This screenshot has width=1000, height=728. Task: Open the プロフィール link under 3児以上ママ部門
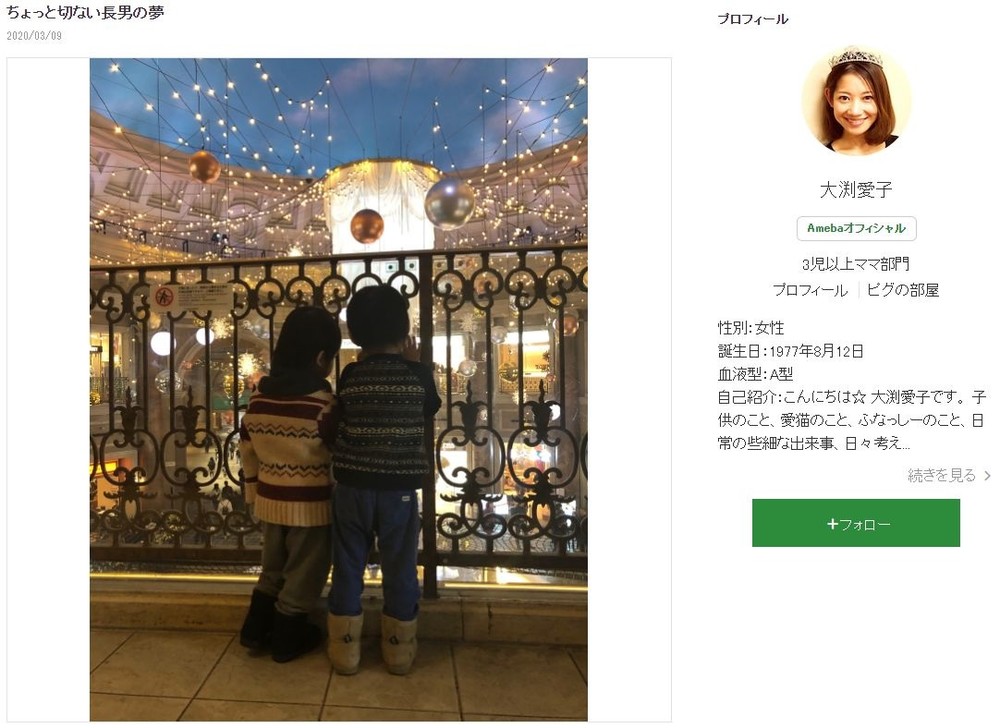(x=810, y=290)
